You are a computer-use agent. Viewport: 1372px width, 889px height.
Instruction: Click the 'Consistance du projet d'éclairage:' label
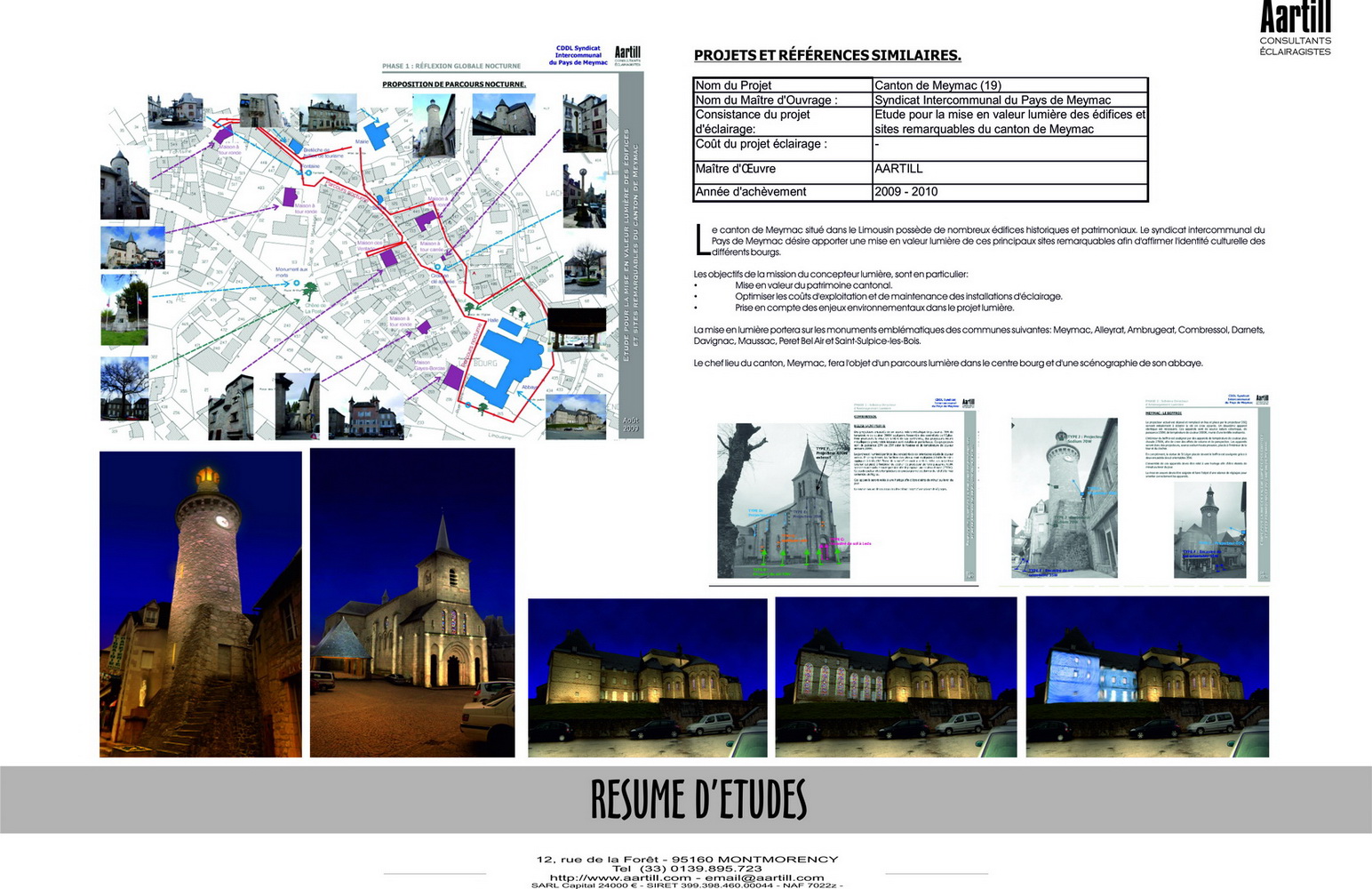[x=752, y=122]
